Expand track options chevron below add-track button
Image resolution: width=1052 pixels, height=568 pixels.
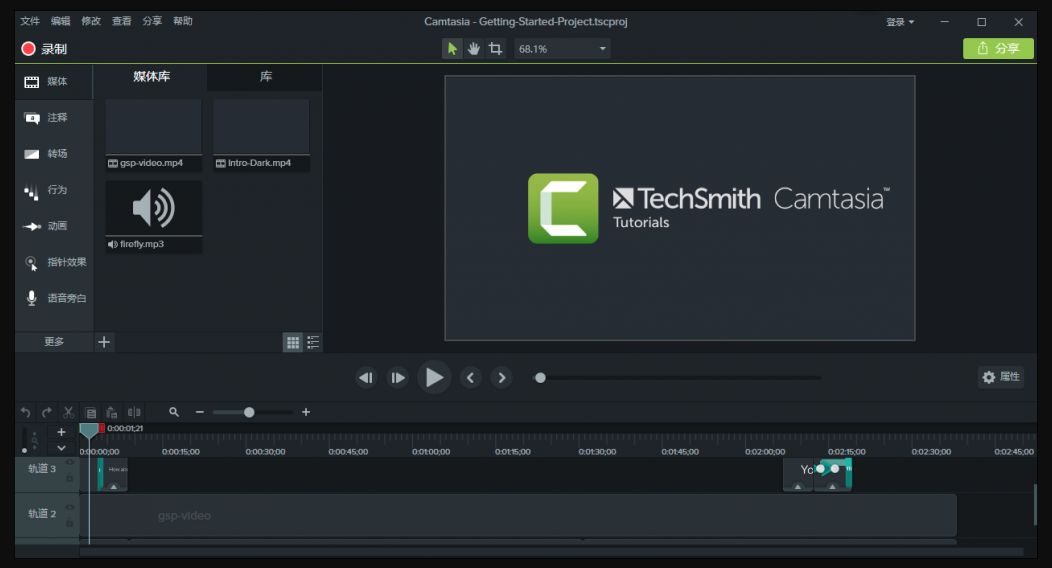point(61,448)
